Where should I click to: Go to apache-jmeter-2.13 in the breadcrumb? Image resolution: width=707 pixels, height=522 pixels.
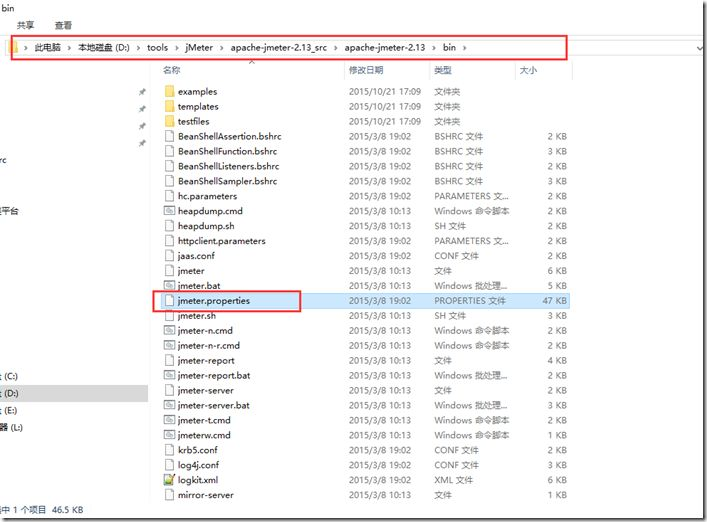[385, 47]
